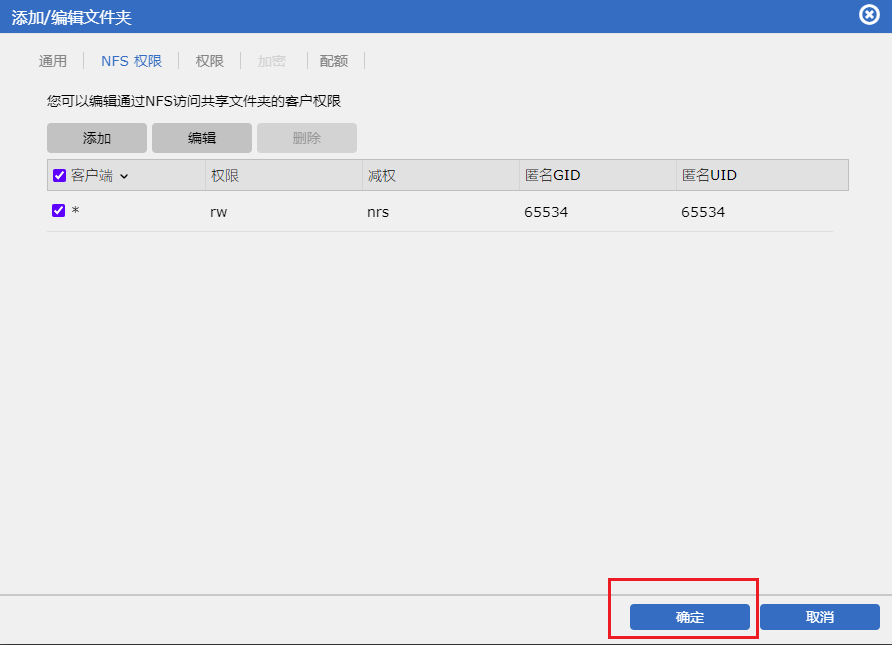Viewport: 892px width, 645px height.
Task: Switch to the 通用 tab
Action: pyautogui.click(x=53, y=61)
